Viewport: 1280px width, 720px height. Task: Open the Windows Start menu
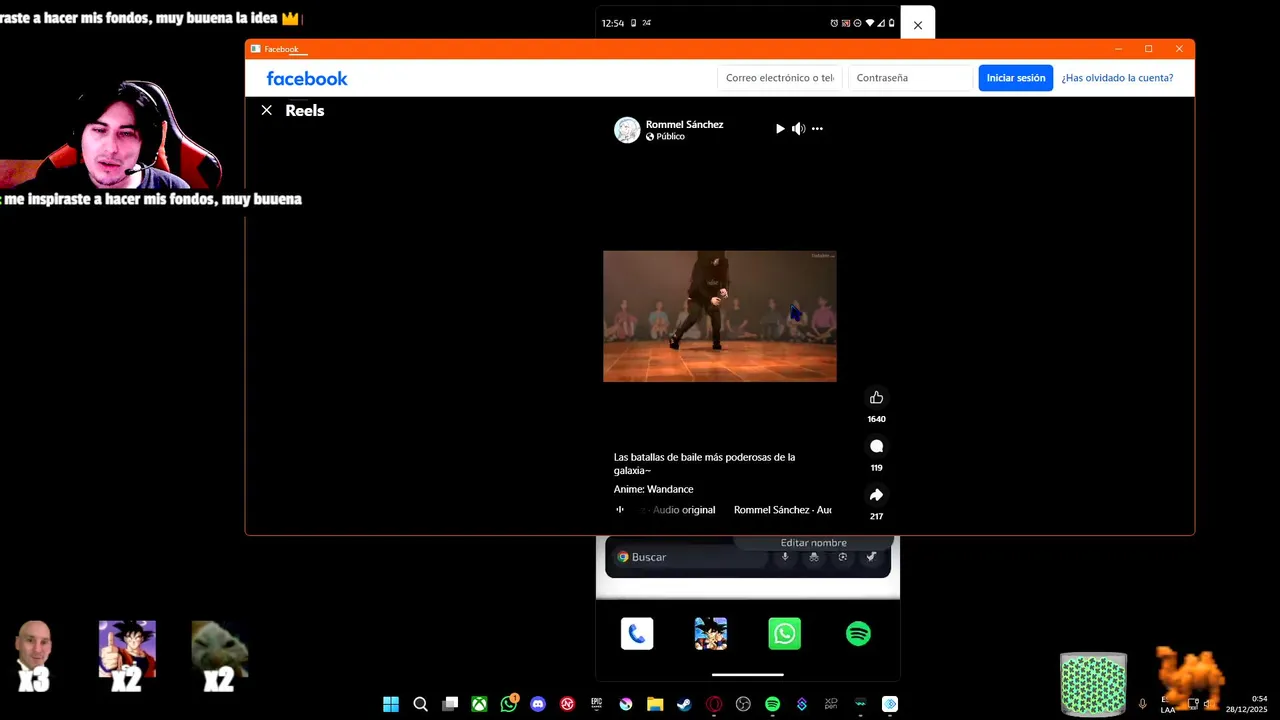click(391, 704)
